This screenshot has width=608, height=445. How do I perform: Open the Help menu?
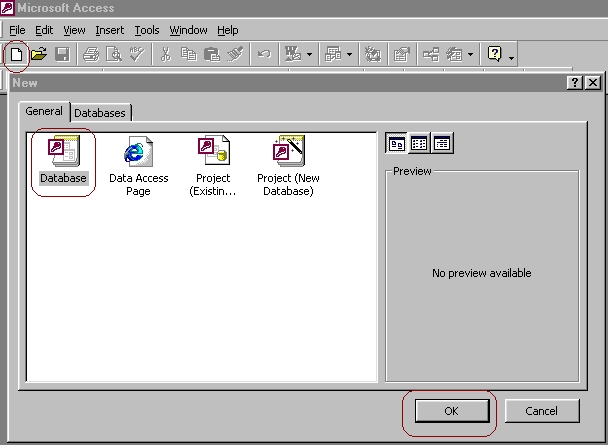228,30
